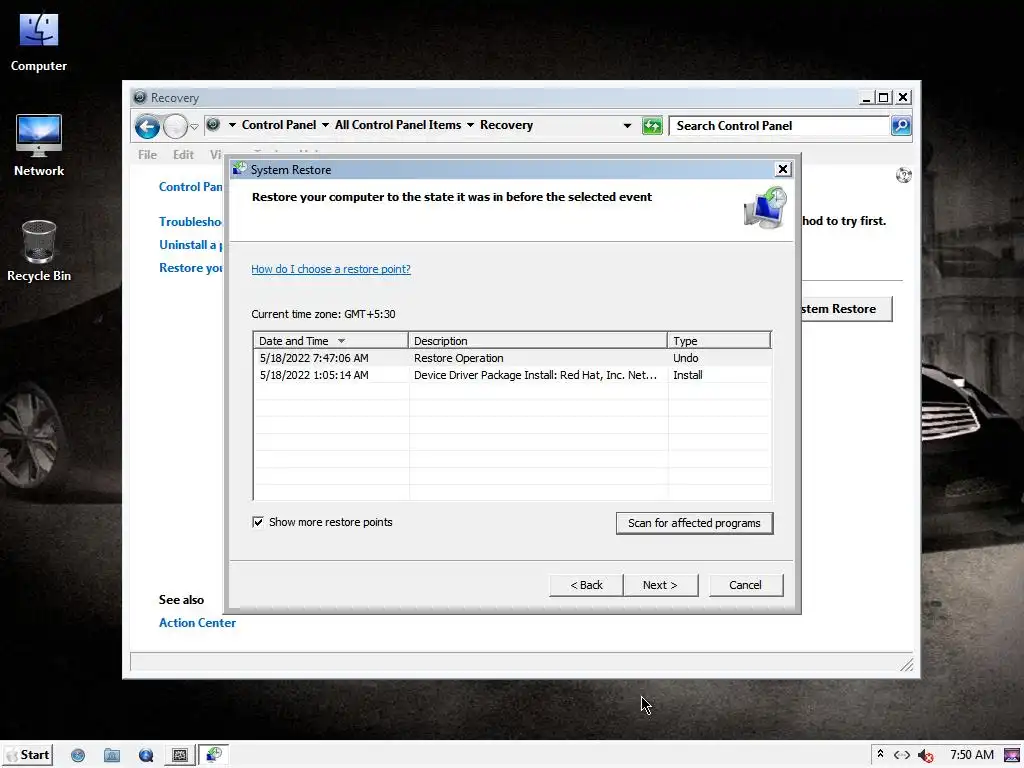Open the Edit menu in Recovery window
This screenshot has height=768, width=1024.
coord(184,155)
